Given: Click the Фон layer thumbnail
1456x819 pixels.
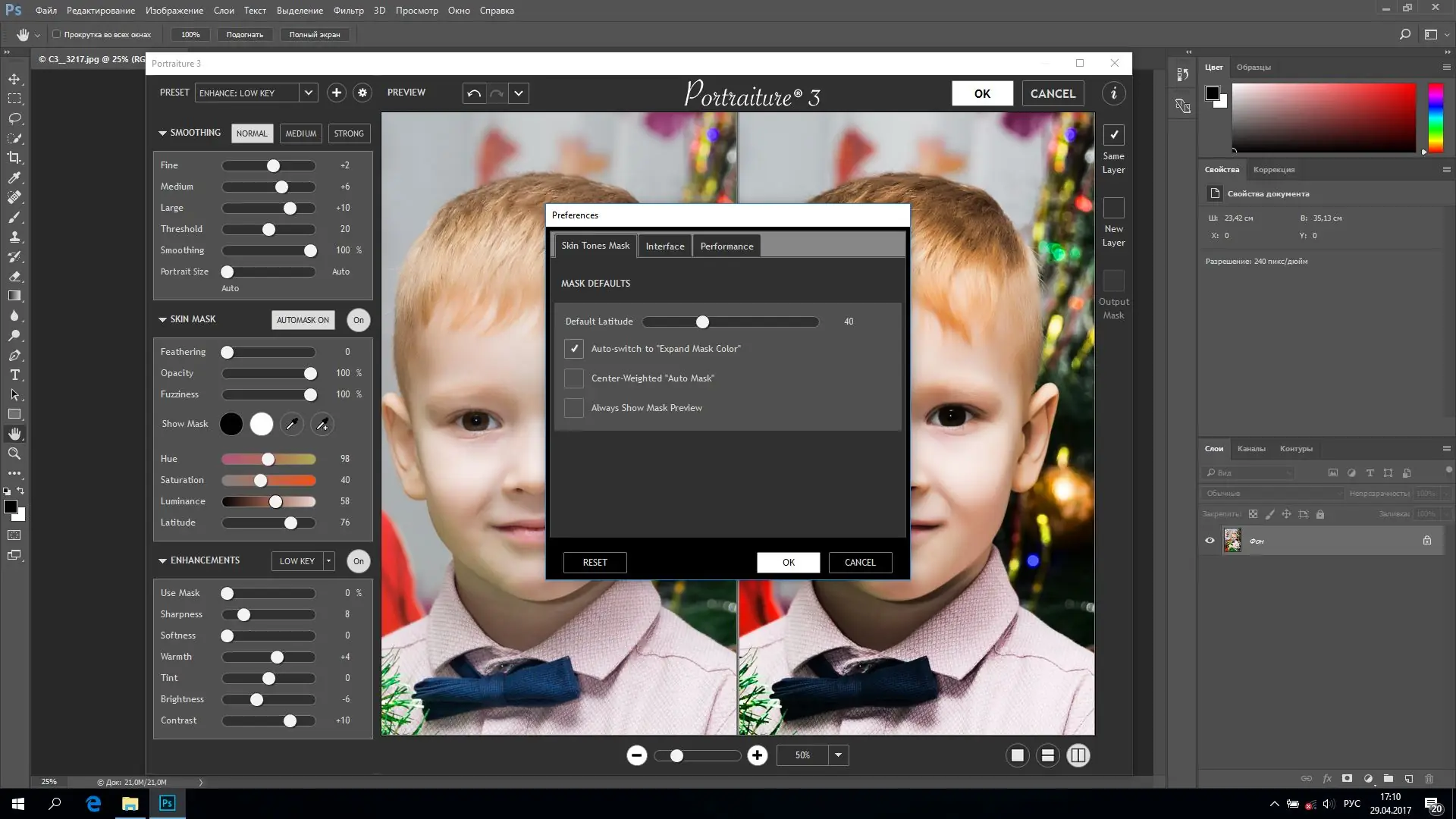Looking at the screenshot, I should click(1232, 540).
